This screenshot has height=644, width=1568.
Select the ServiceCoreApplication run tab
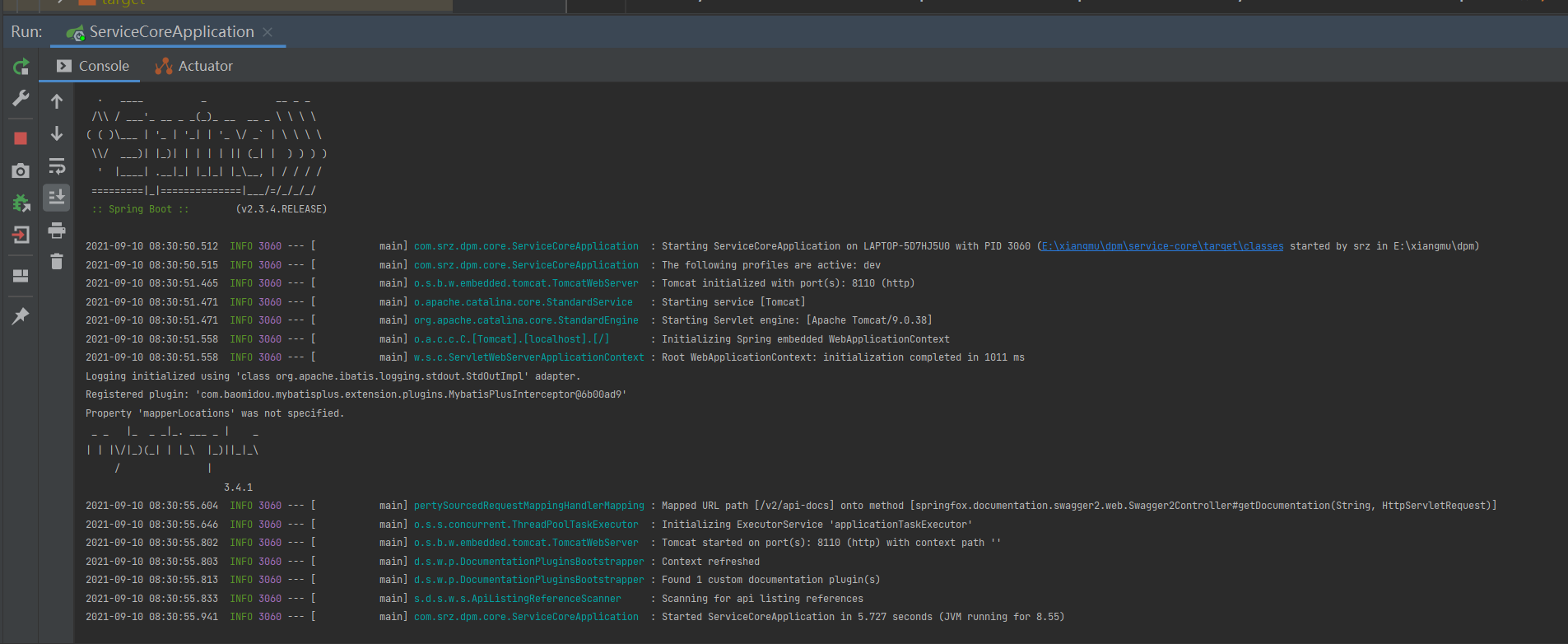(x=170, y=32)
